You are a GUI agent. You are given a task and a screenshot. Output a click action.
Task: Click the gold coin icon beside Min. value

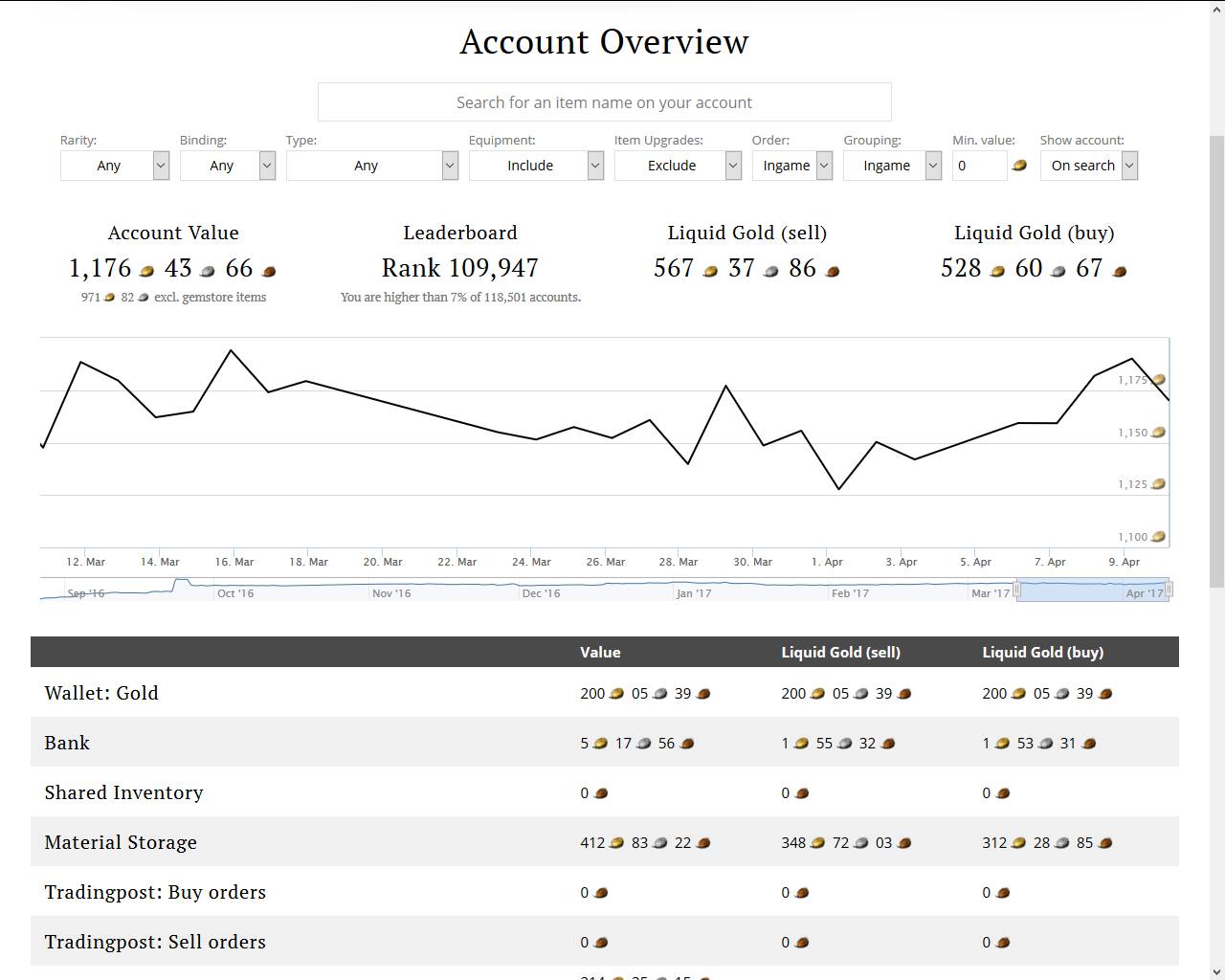click(x=1019, y=166)
